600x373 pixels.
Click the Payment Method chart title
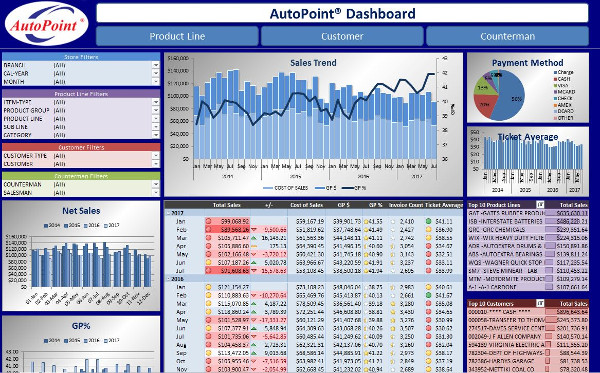pyautogui.click(x=527, y=63)
